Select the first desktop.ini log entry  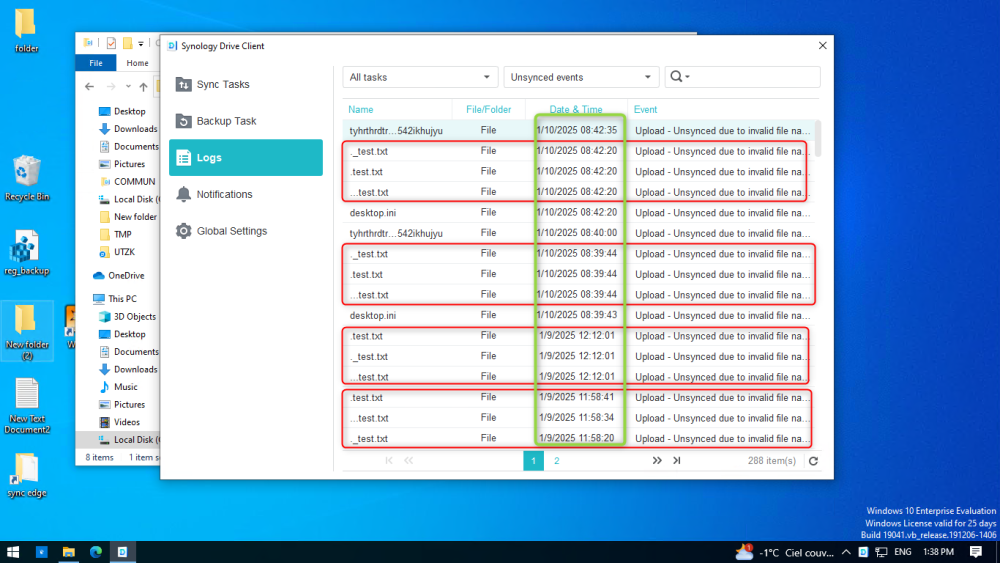[x=373, y=213]
